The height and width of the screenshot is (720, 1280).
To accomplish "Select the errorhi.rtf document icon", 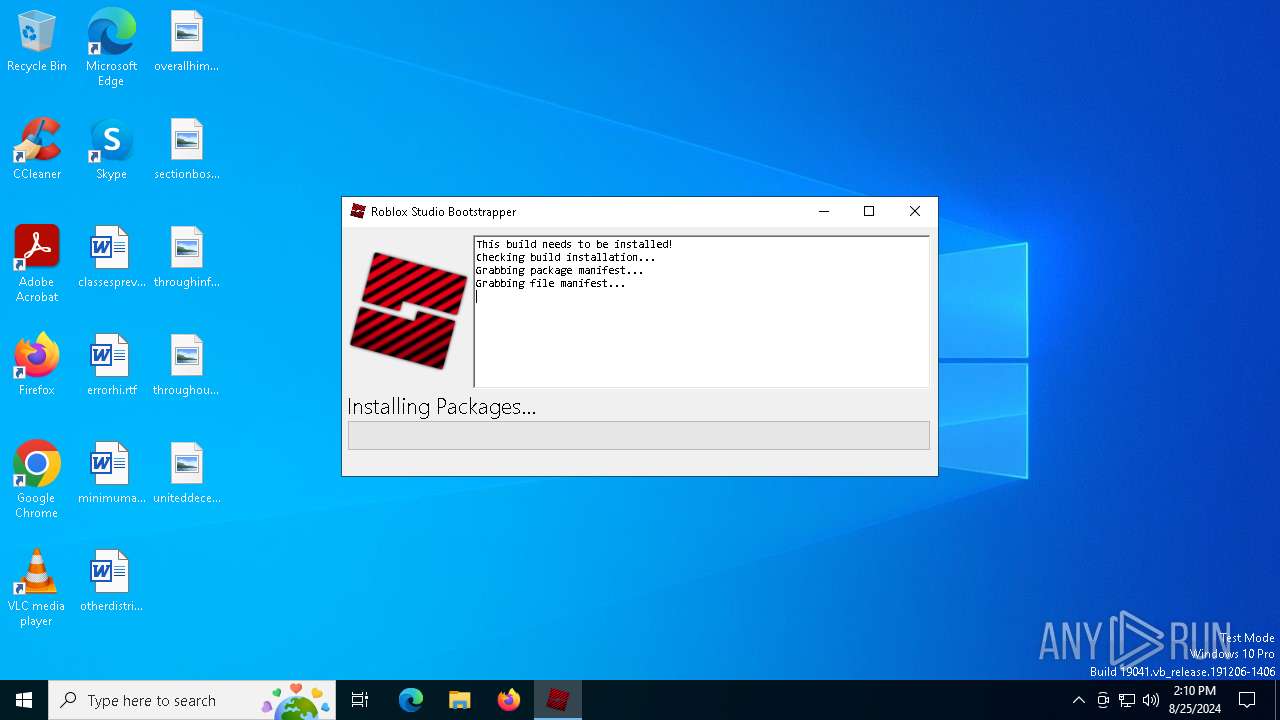I will click(x=111, y=365).
